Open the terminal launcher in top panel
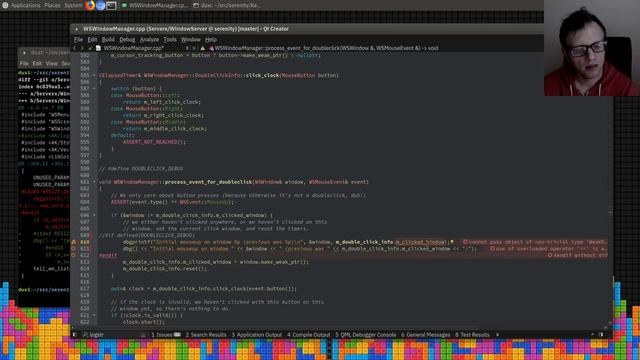This screenshot has height=360, width=640. click(111, 5)
